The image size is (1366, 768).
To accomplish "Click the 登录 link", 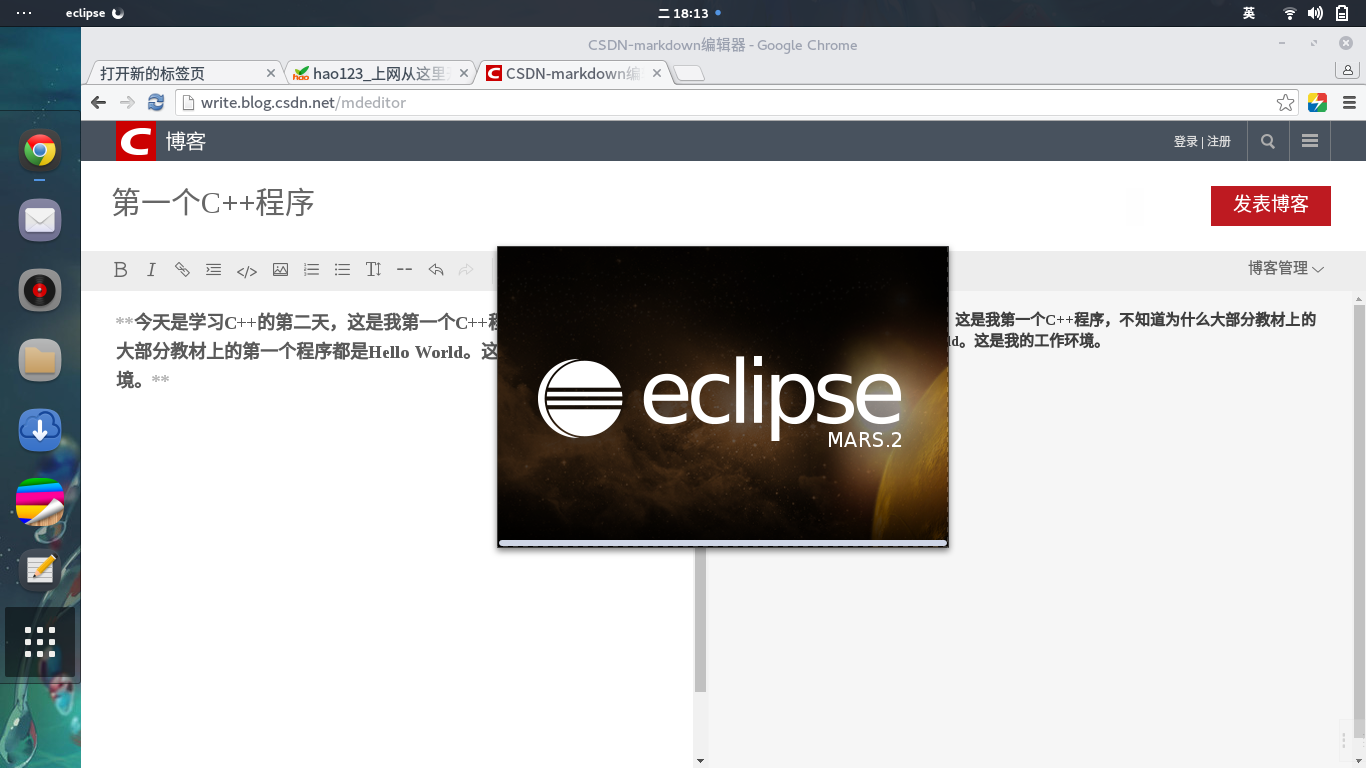I will (1186, 141).
